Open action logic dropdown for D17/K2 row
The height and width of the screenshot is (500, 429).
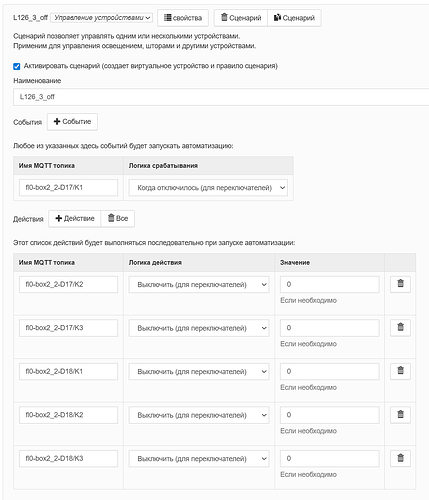pos(199,284)
